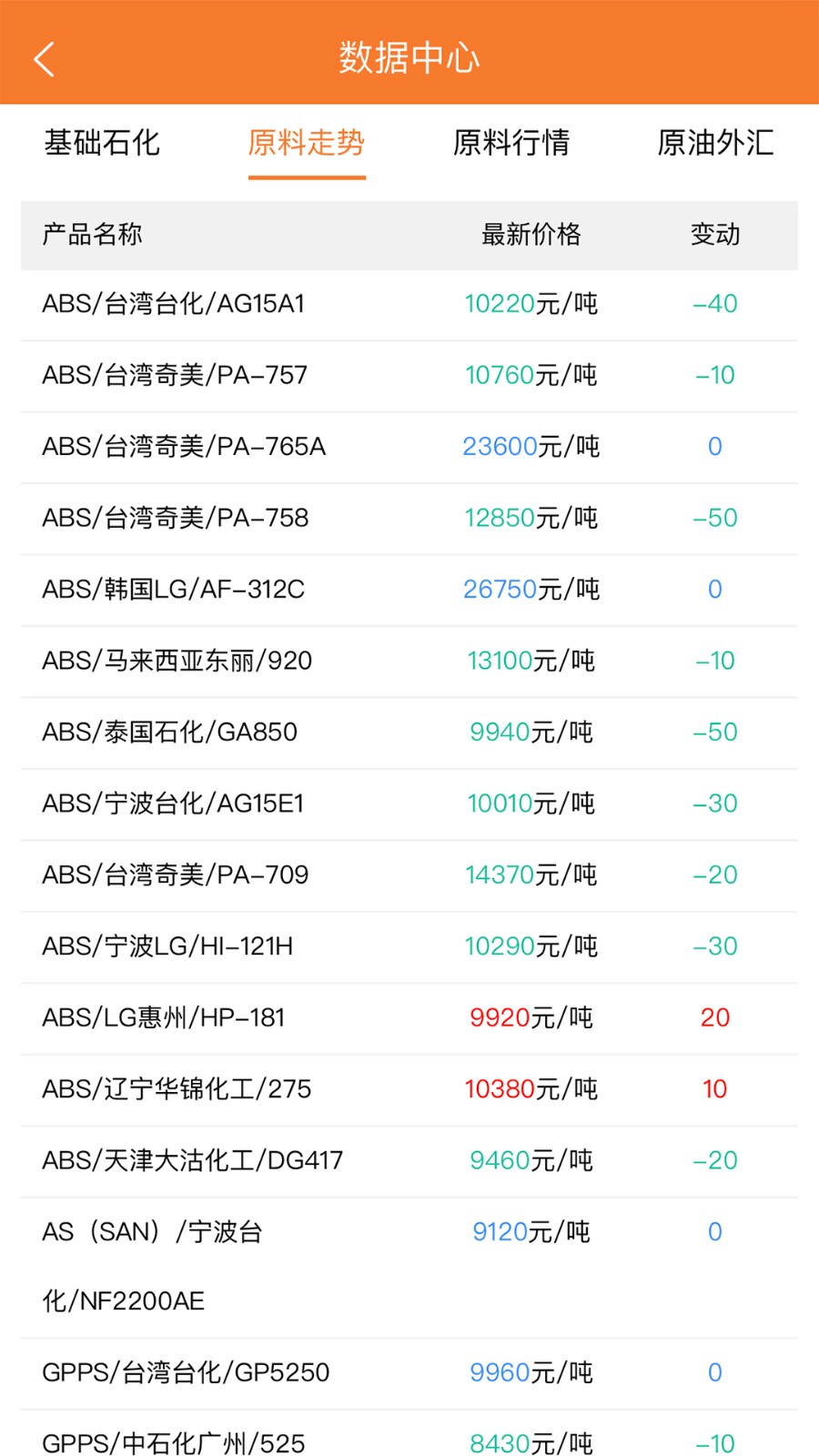The image size is (819, 1456).
Task: Select AS (SAN)/宁波台化/NF2200AE row
Action: coord(152,1266)
